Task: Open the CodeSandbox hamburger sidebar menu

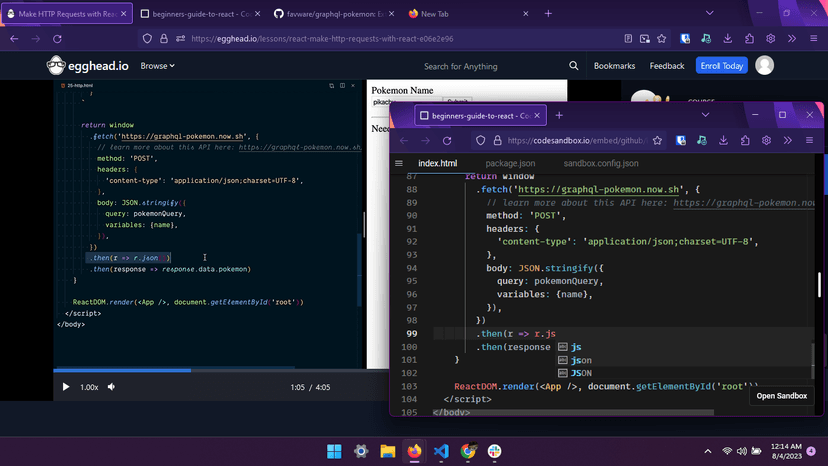Action: 399,163
